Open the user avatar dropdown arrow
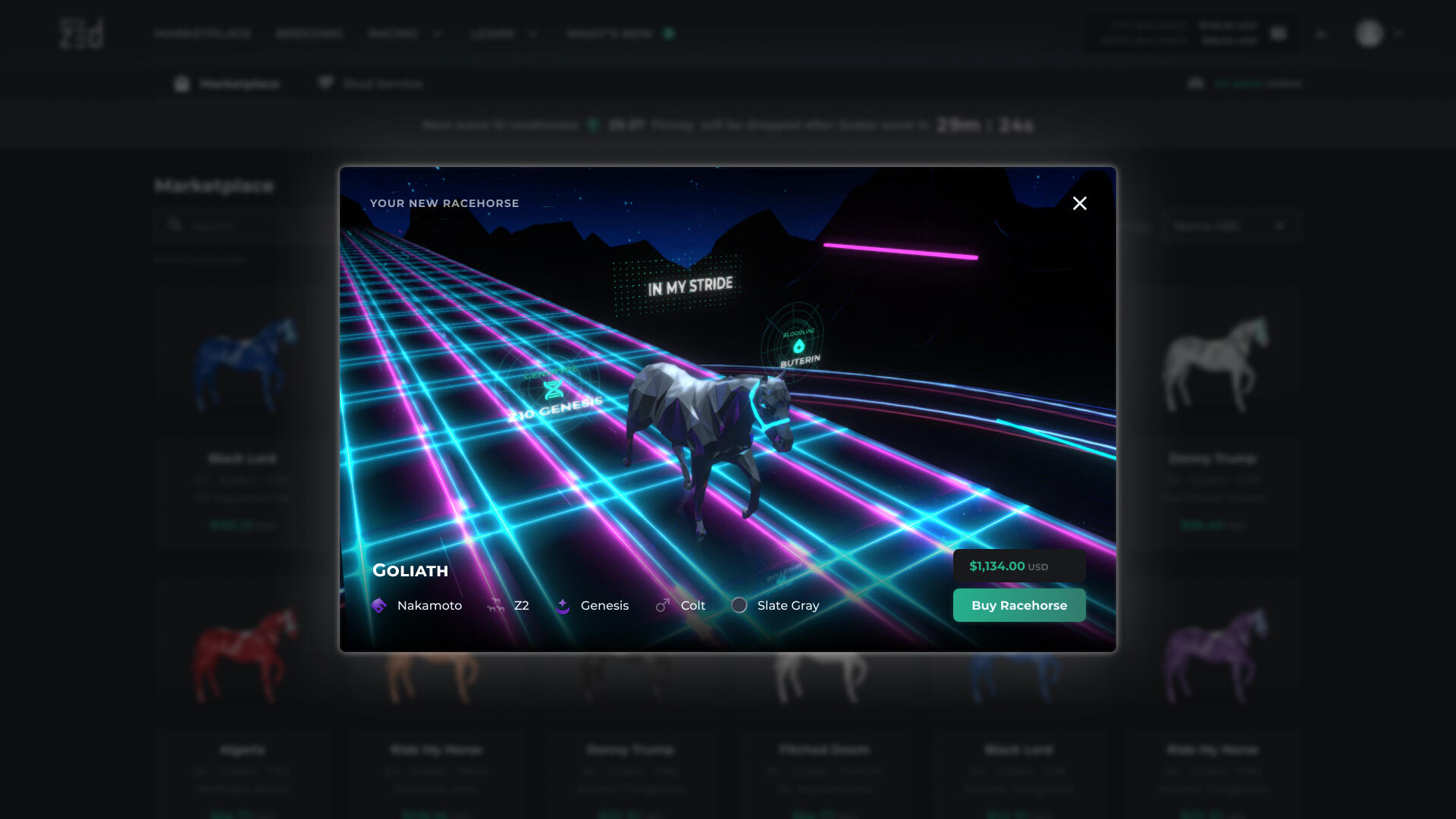The width and height of the screenshot is (1456, 819). click(1398, 33)
